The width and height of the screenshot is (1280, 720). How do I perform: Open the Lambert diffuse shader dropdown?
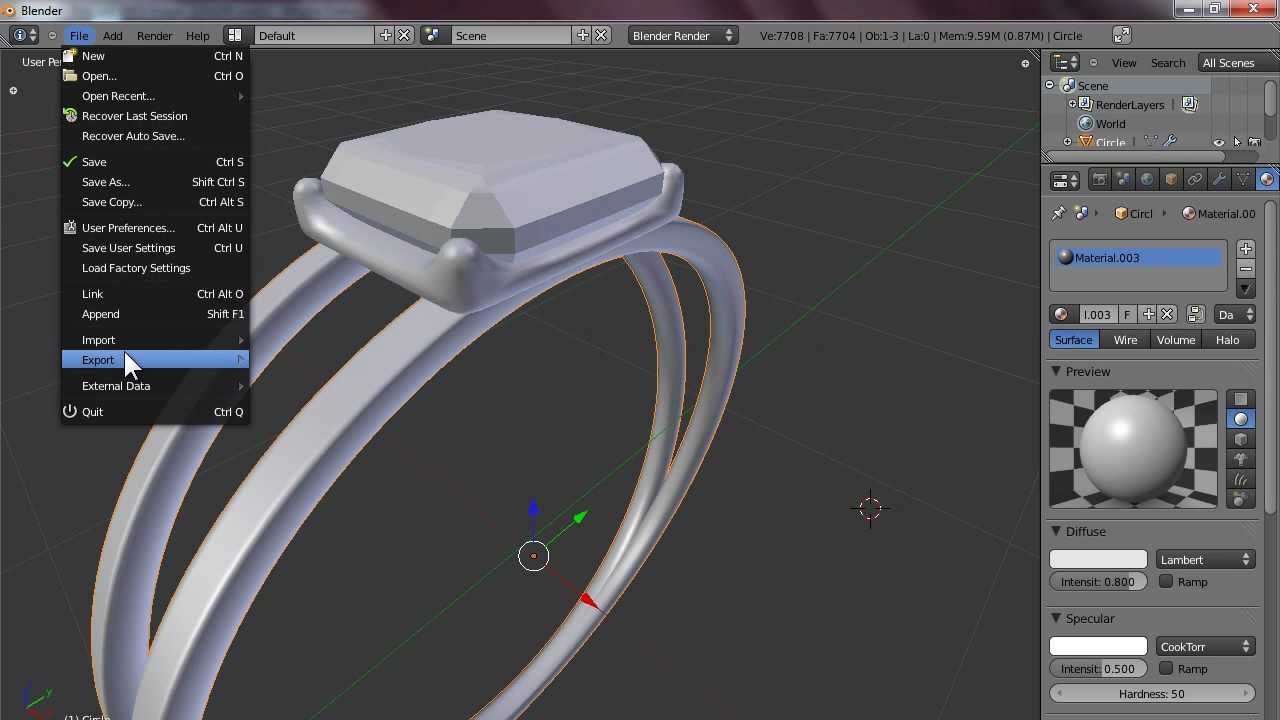(1205, 560)
